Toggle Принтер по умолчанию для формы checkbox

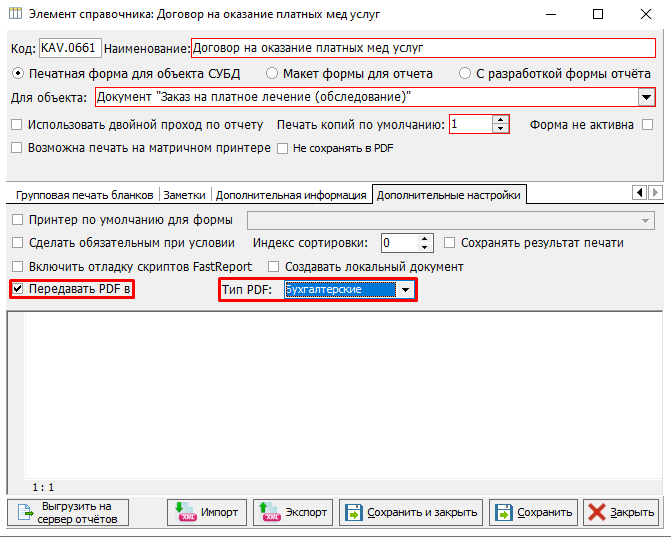point(18,220)
